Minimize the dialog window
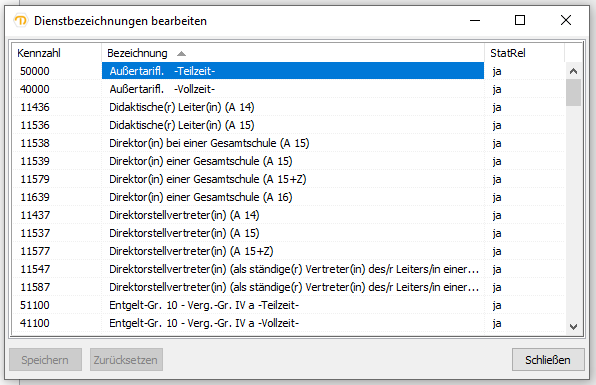Image resolution: width=596 pixels, height=385 pixels. click(475, 20)
